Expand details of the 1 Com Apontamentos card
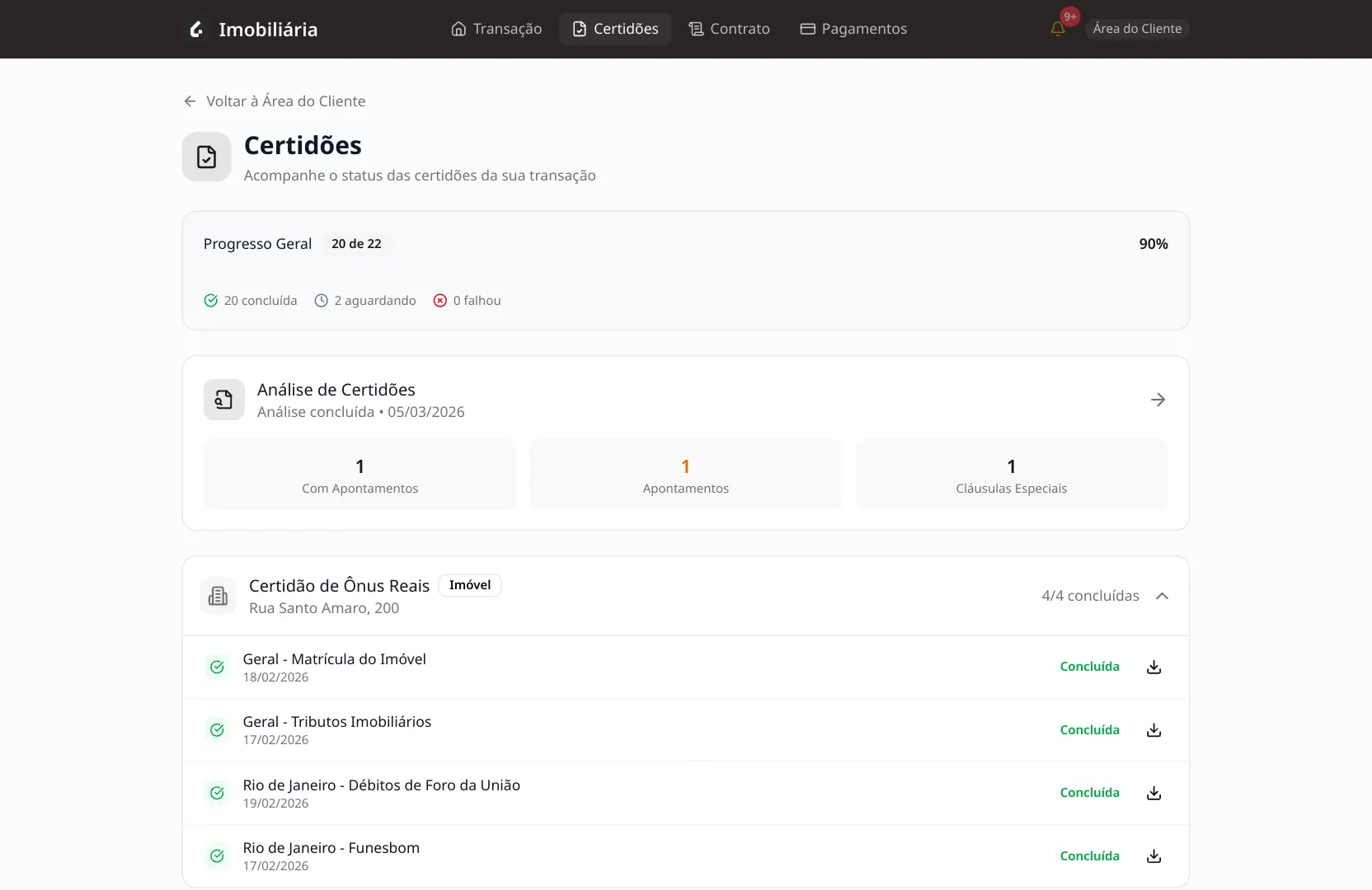 point(359,474)
